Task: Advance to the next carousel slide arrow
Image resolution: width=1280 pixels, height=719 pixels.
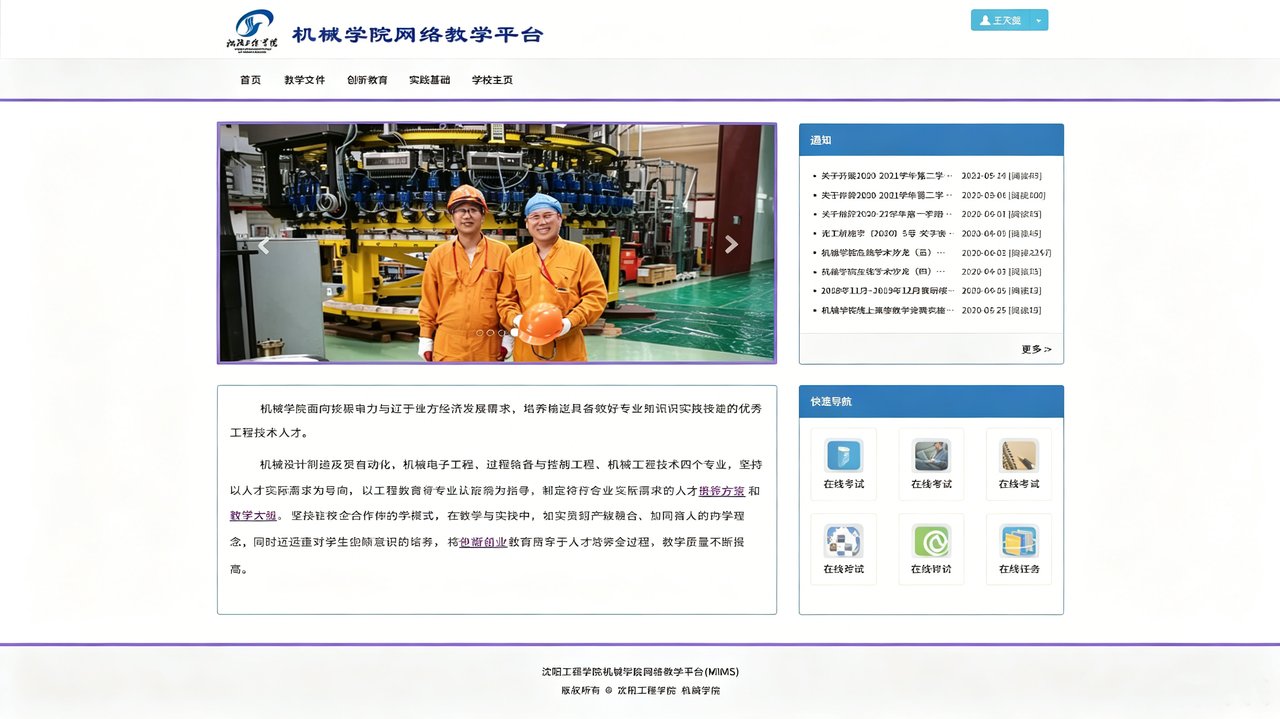Action: click(731, 244)
